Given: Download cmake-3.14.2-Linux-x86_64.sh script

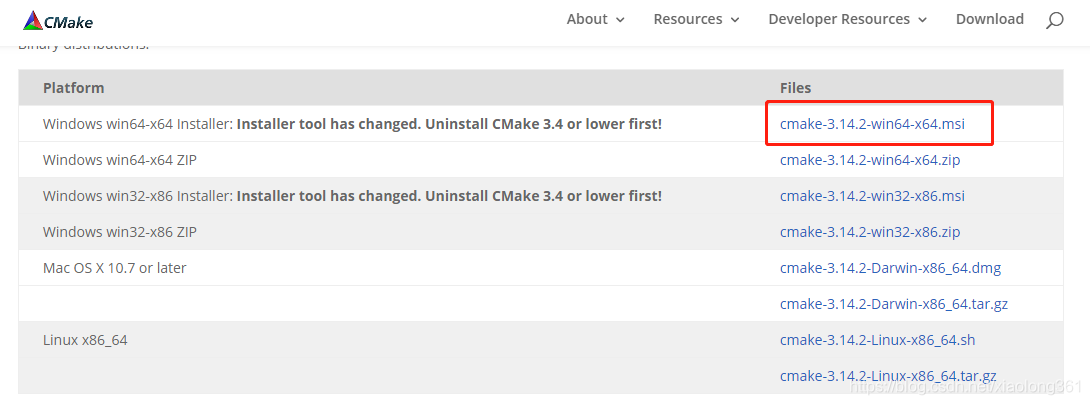Looking at the screenshot, I should point(877,340).
